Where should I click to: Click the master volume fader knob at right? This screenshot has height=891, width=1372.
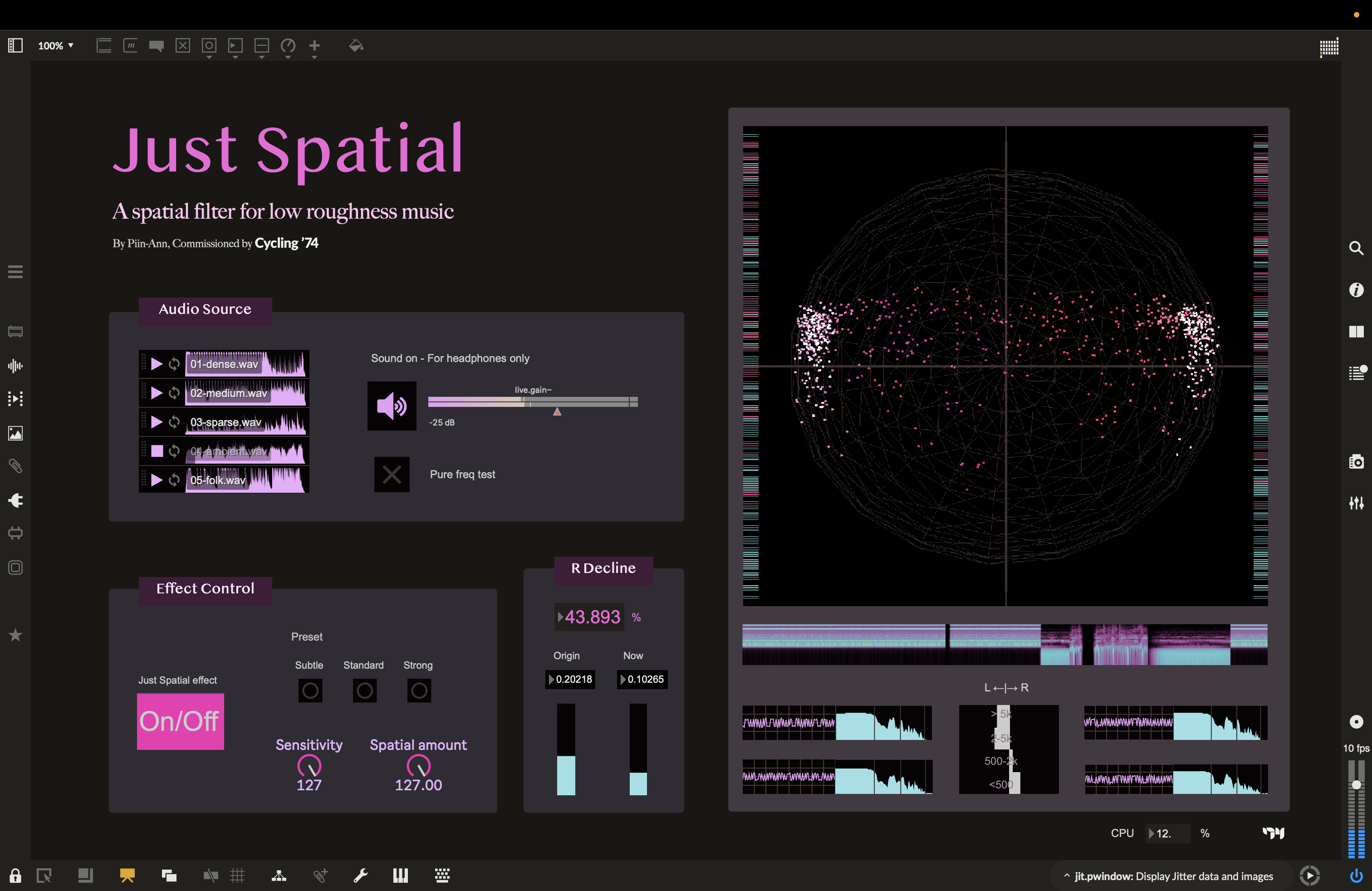tap(1357, 785)
